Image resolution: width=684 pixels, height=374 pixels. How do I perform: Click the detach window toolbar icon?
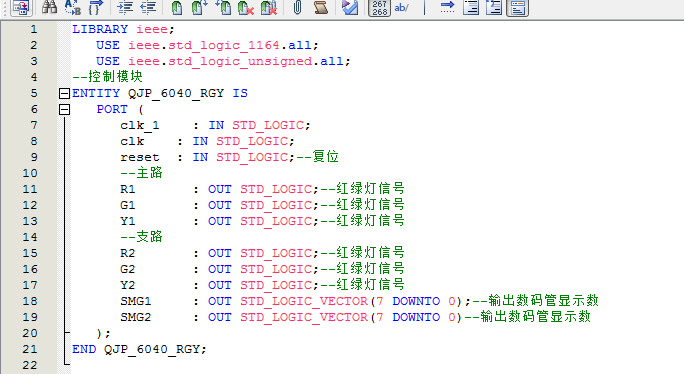21,7
